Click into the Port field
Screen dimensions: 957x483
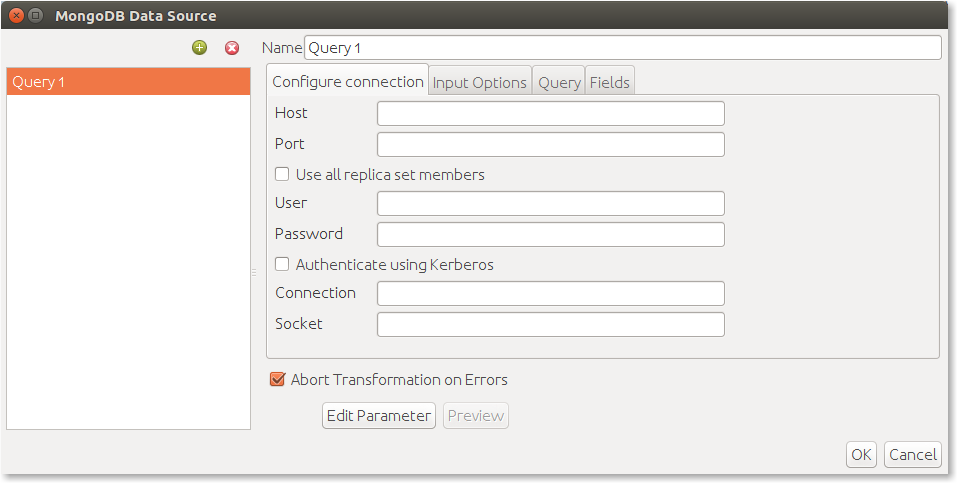(551, 145)
